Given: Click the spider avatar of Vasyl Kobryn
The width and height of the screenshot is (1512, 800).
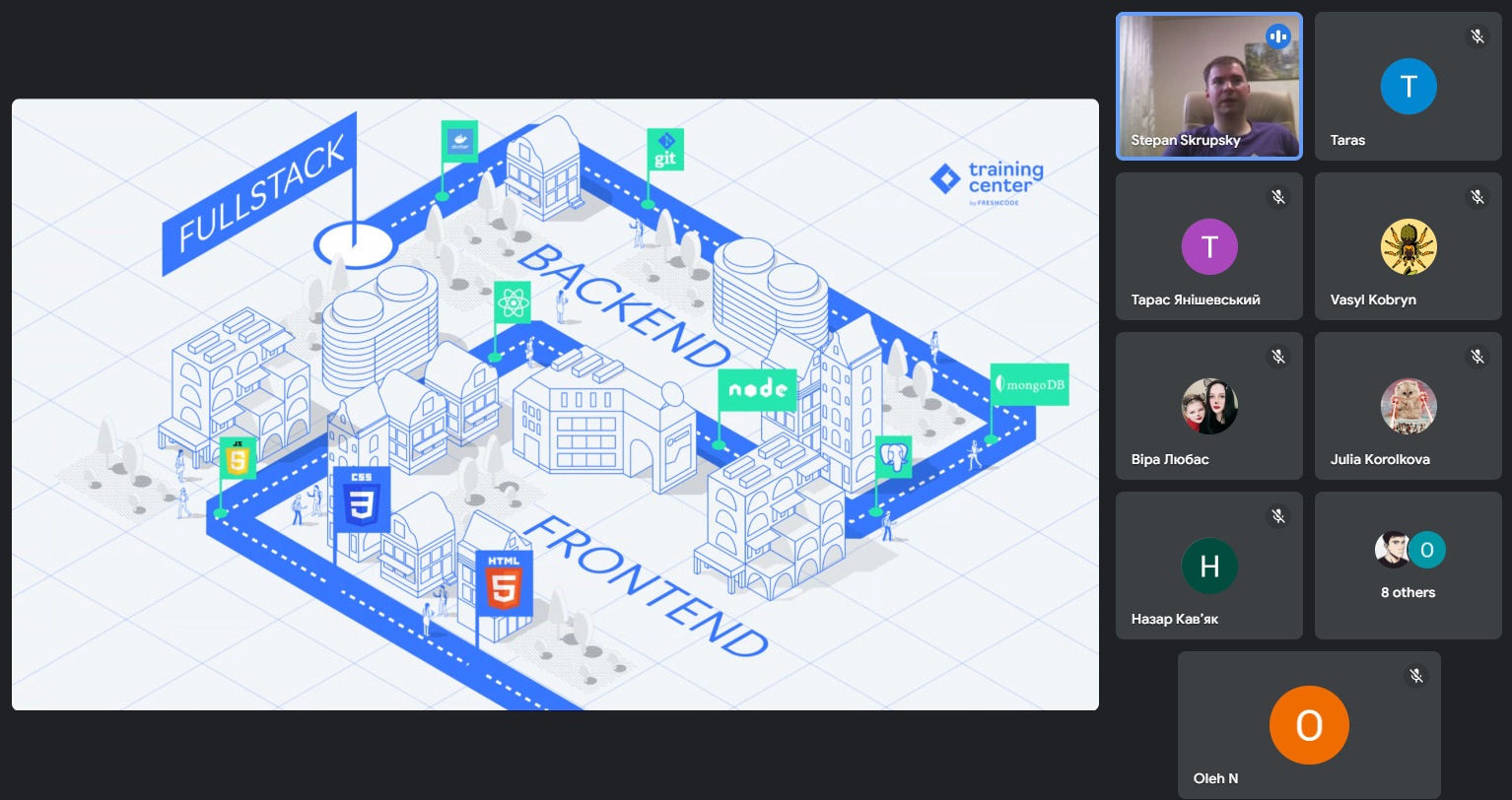Looking at the screenshot, I should 1408,247.
